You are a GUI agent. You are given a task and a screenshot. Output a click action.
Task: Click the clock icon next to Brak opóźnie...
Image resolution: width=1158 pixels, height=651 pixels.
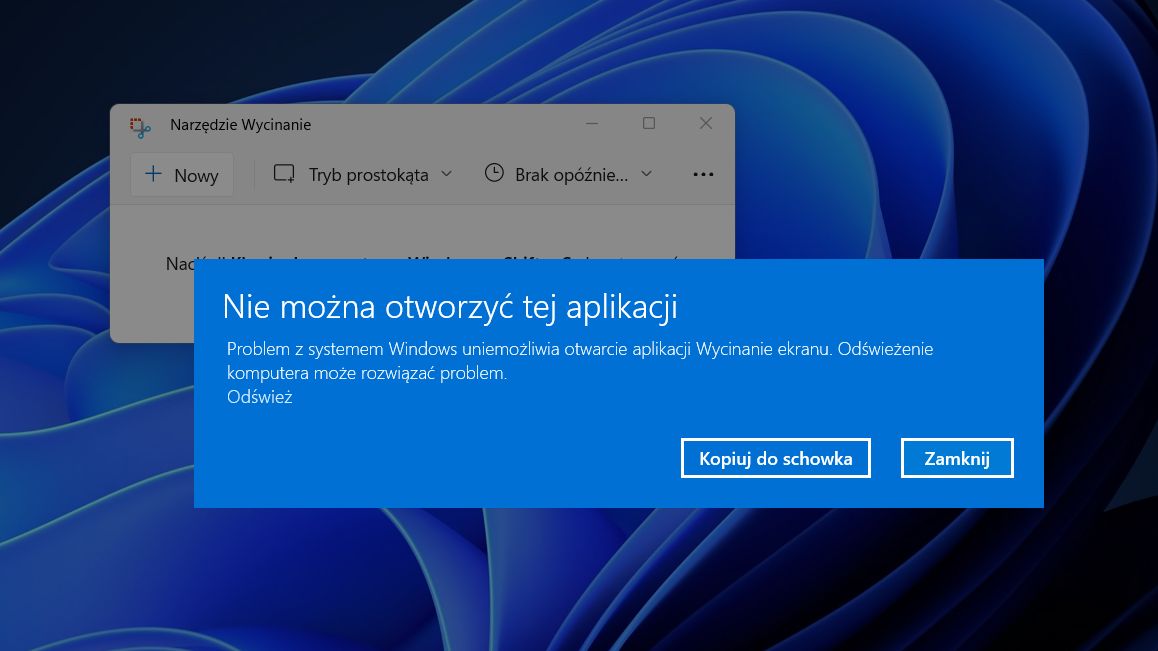[x=493, y=172]
